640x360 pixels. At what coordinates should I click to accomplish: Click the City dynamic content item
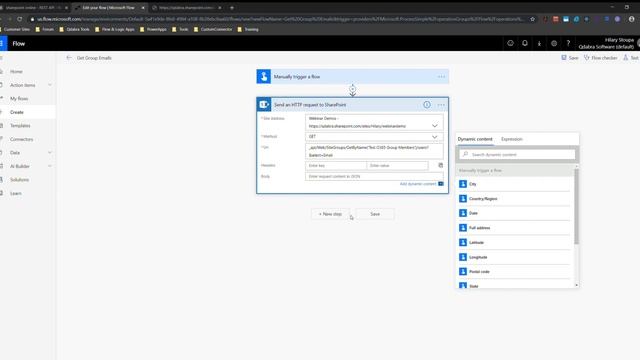pyautogui.click(x=514, y=184)
